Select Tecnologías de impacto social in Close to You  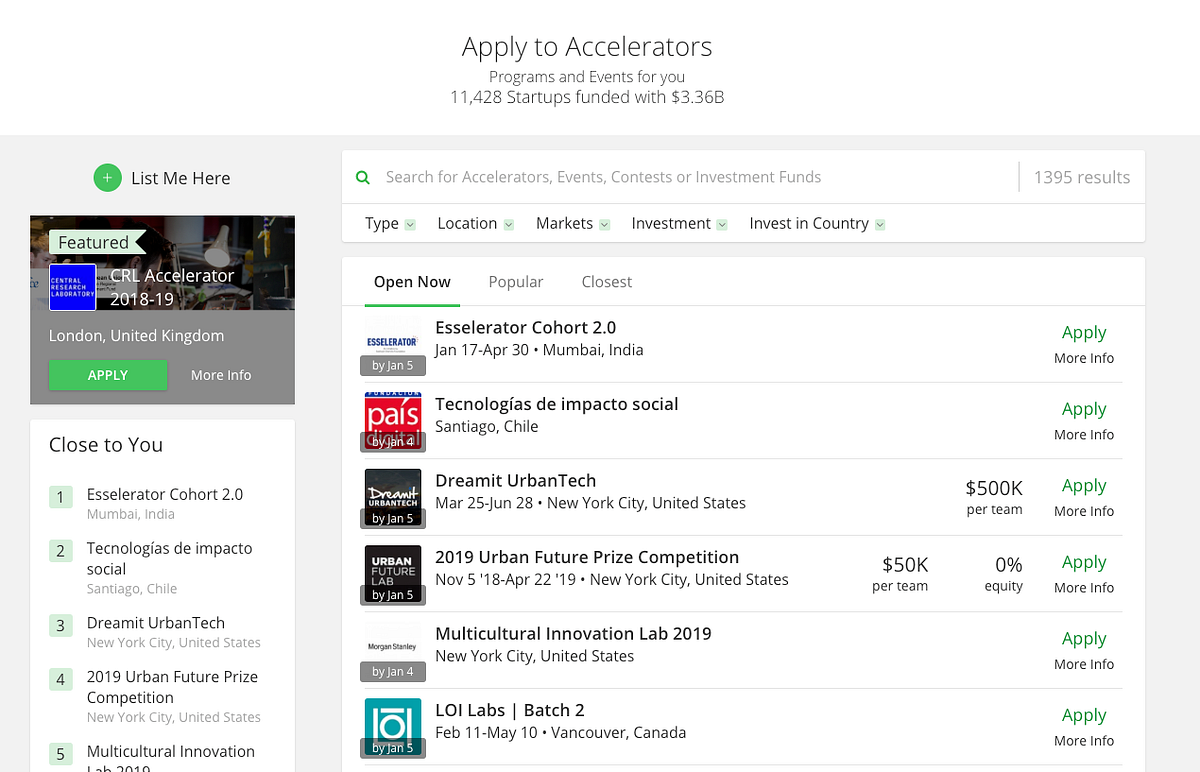click(170, 558)
